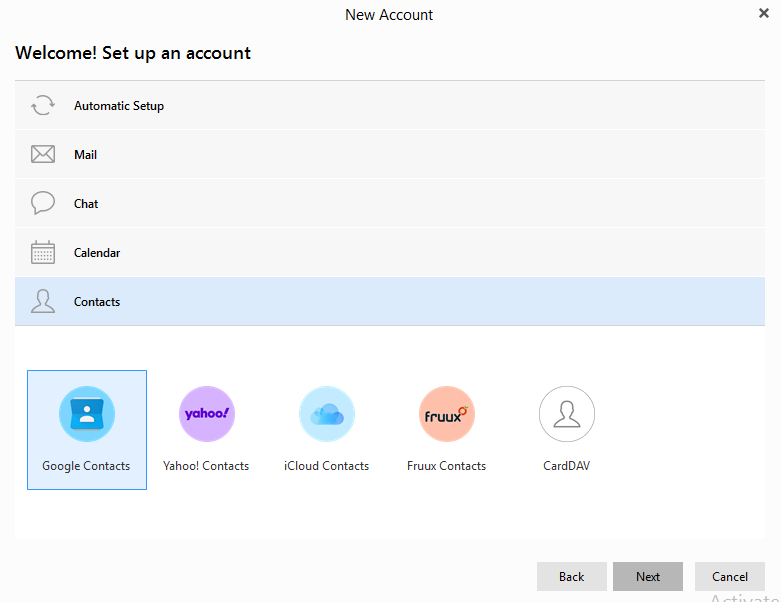
Task: Click the Calendar grid icon
Action: point(43,253)
